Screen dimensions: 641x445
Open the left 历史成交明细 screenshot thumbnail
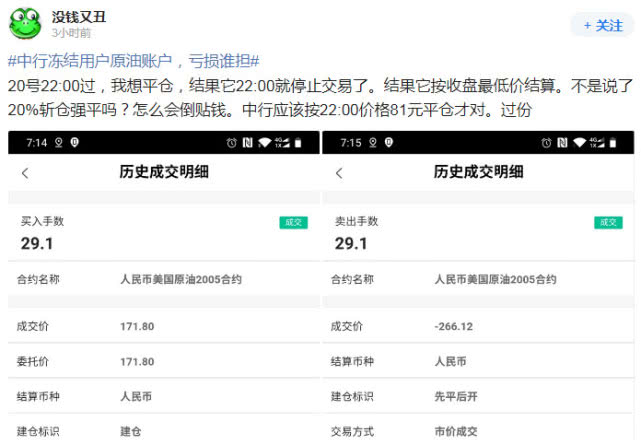(x=163, y=288)
